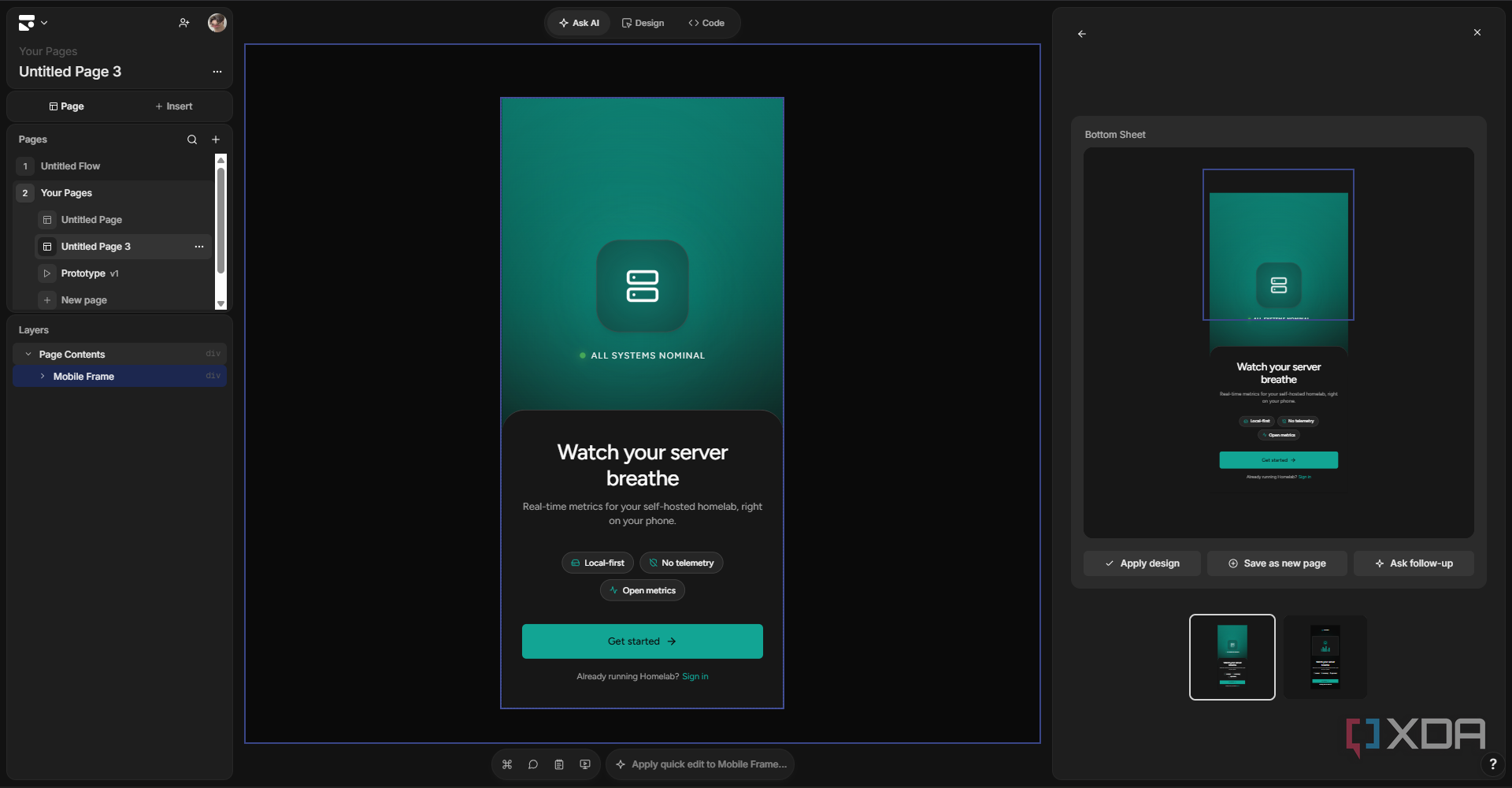Open Untitled Page in the pages list
Image resolution: width=1512 pixels, height=788 pixels.
coord(124,220)
